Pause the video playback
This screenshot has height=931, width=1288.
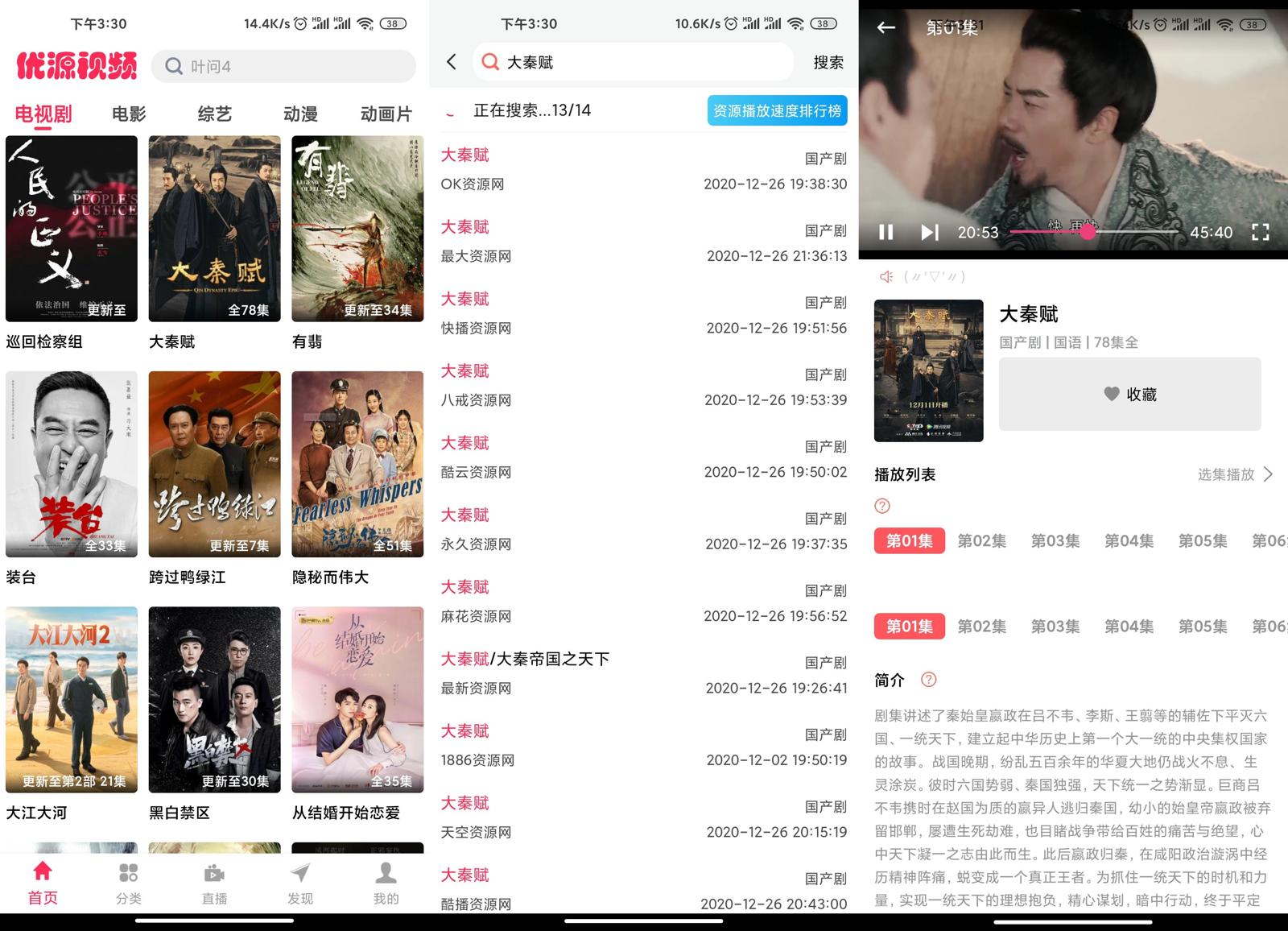(x=885, y=232)
